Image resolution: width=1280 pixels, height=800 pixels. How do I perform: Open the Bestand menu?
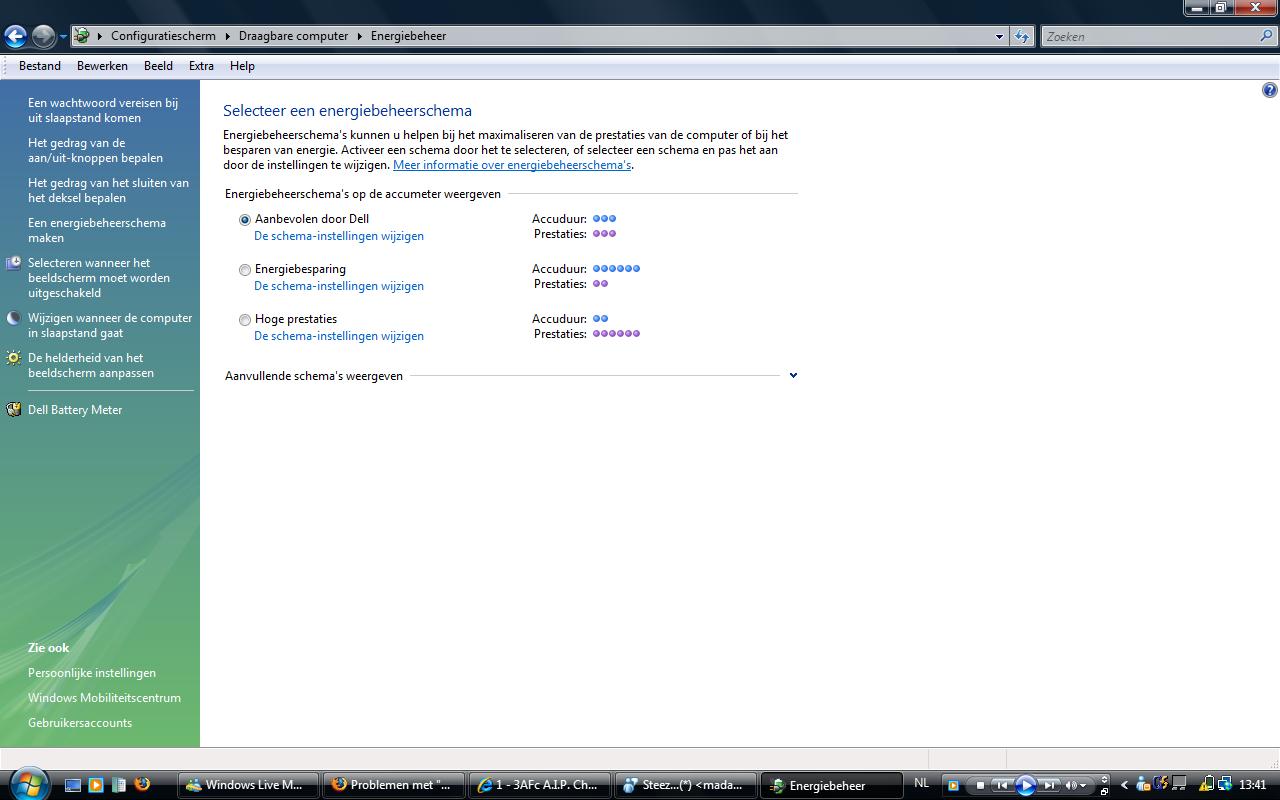point(40,66)
